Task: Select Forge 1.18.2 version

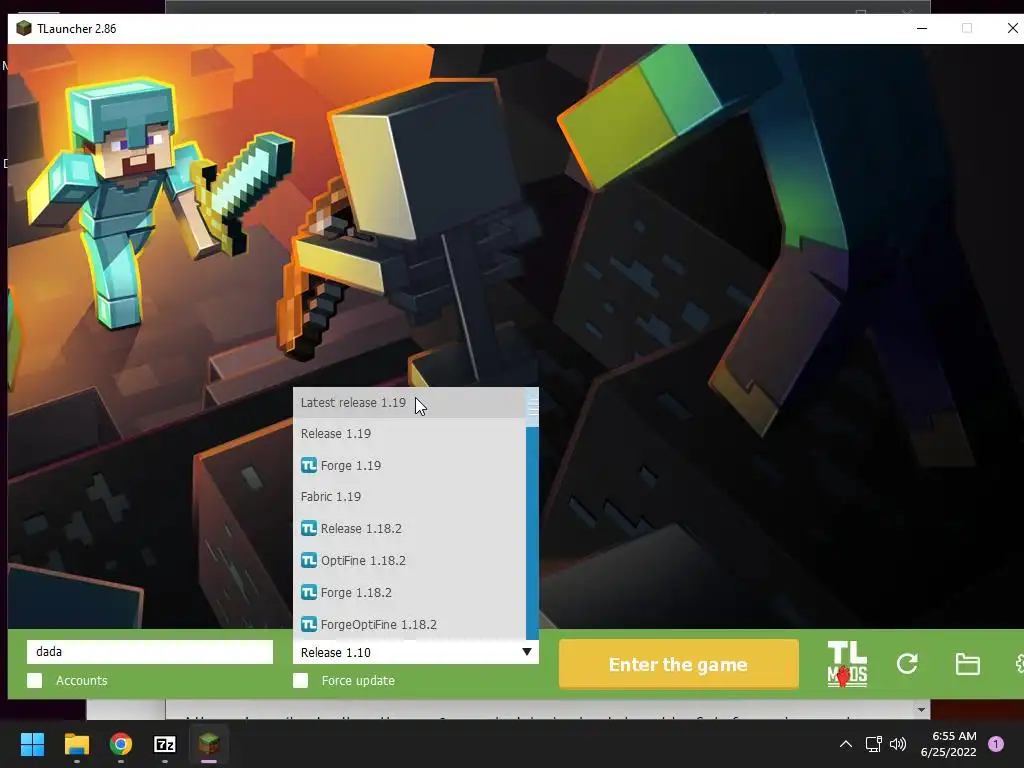Action: point(409,592)
